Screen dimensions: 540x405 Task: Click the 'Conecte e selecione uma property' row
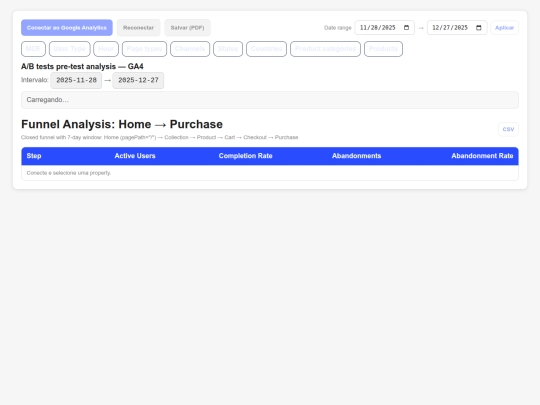click(270, 173)
